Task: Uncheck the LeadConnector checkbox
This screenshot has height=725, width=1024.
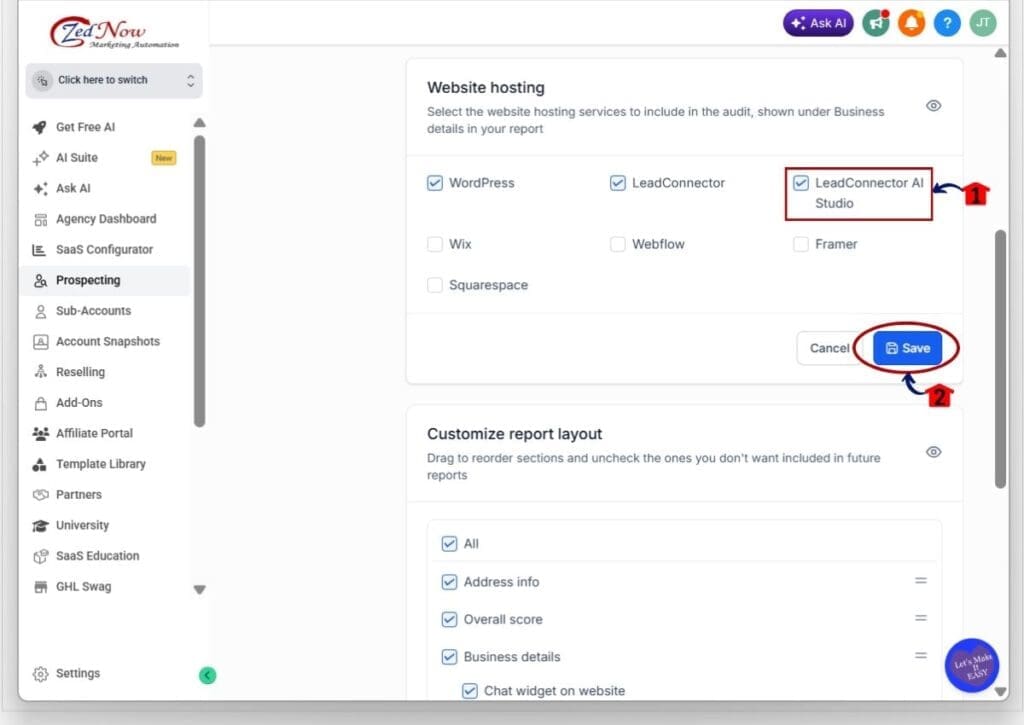Action: [x=618, y=183]
